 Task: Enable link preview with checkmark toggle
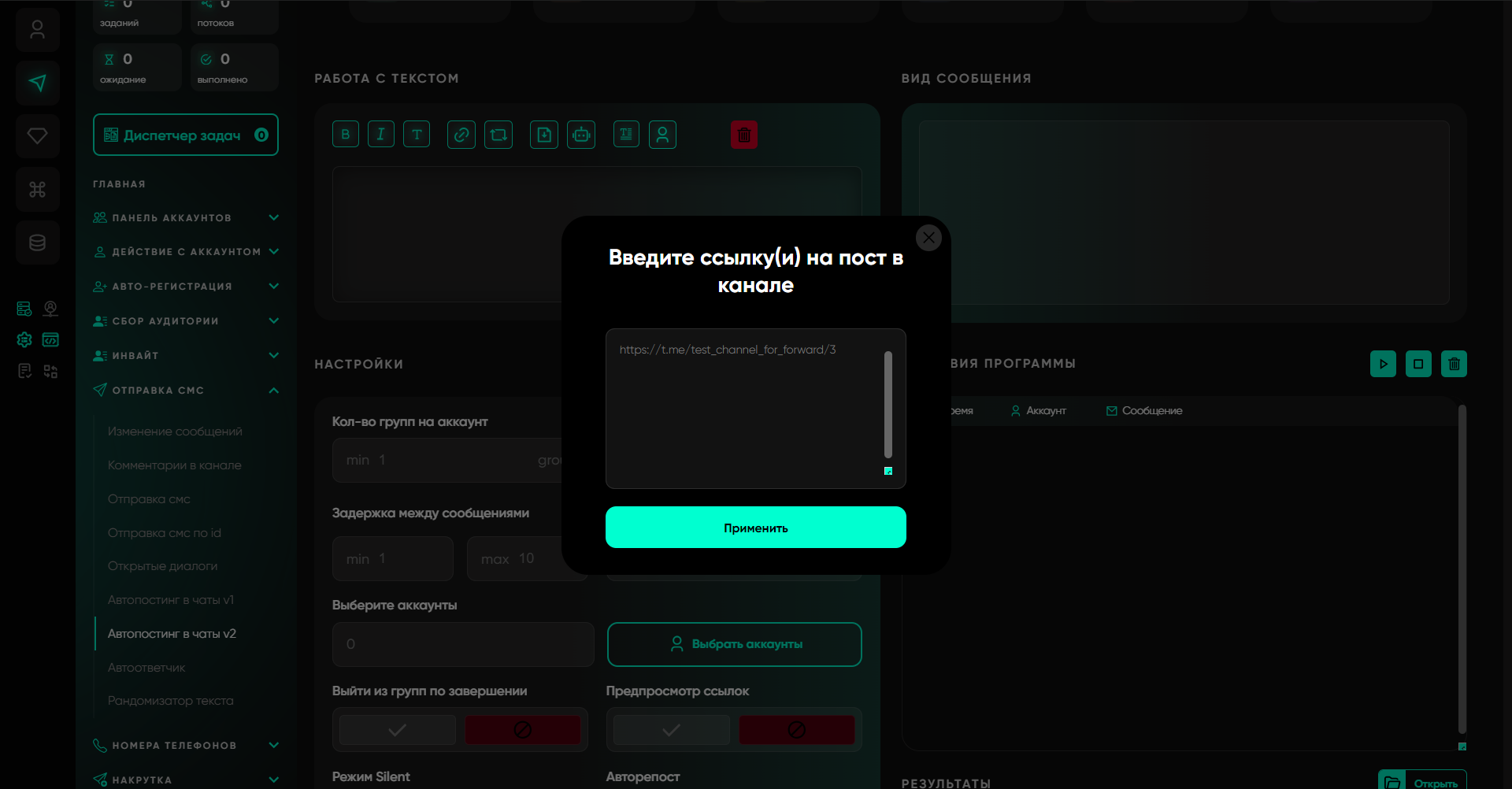[x=671, y=730]
